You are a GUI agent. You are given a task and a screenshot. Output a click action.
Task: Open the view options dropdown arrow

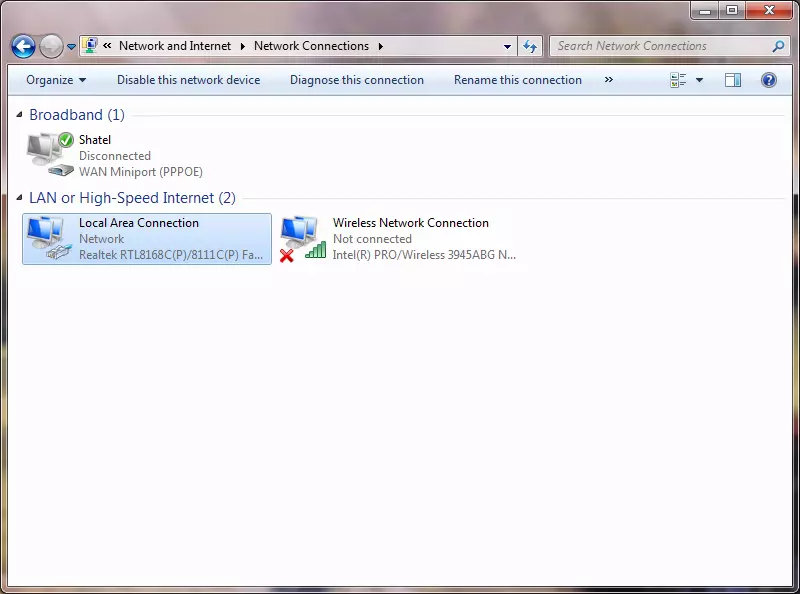tap(699, 80)
